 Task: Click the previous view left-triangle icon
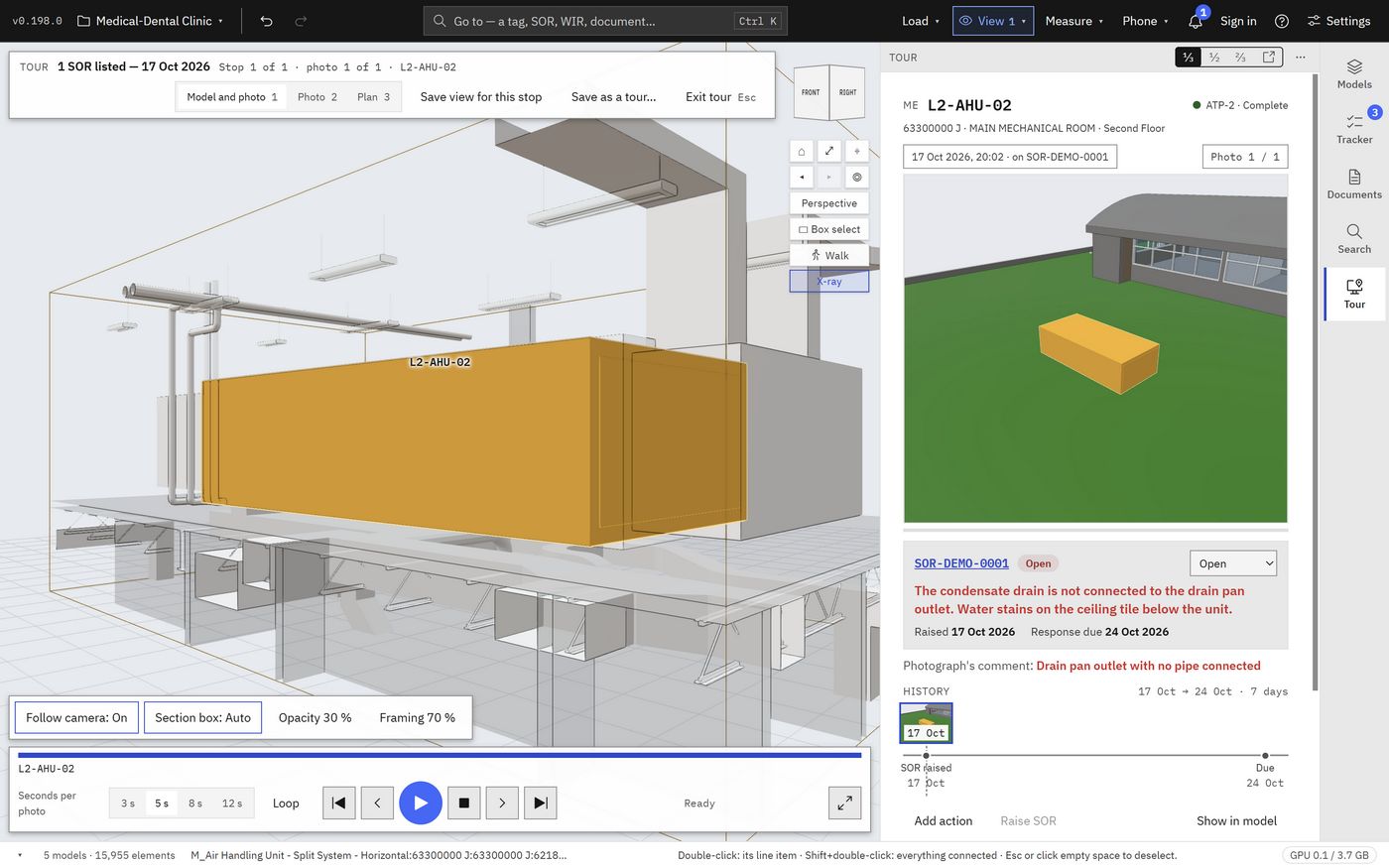click(802, 178)
